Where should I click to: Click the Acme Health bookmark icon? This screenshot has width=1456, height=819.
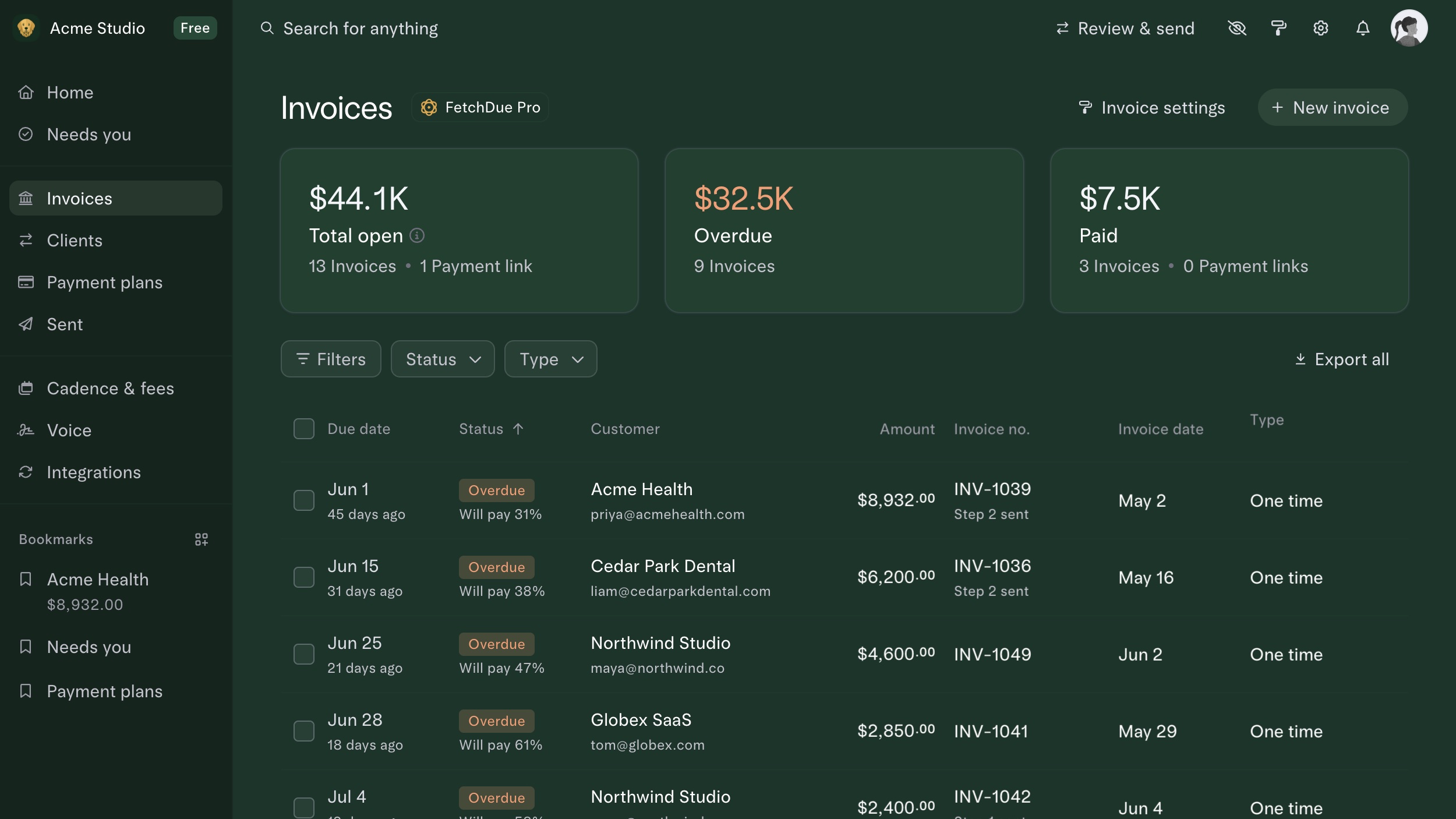point(26,579)
